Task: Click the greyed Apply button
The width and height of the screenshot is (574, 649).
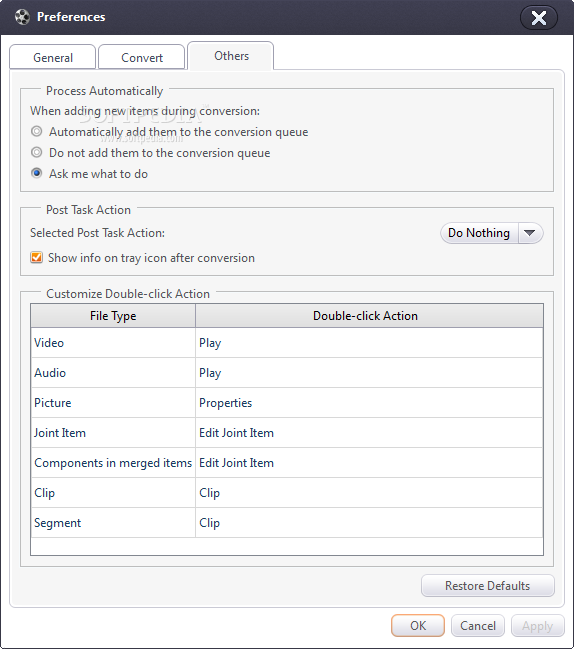Action: tap(538, 625)
